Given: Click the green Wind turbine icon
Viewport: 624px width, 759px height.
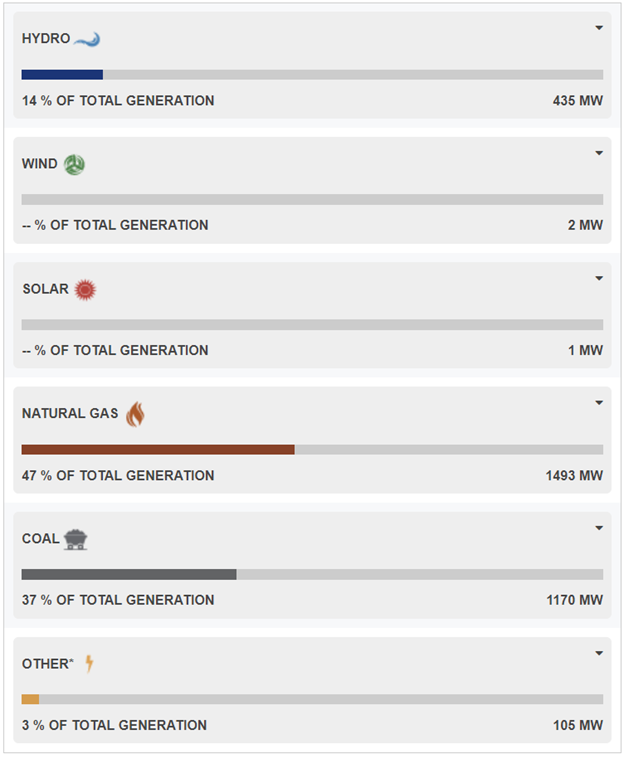Looking at the screenshot, I should pyautogui.click(x=74, y=164).
